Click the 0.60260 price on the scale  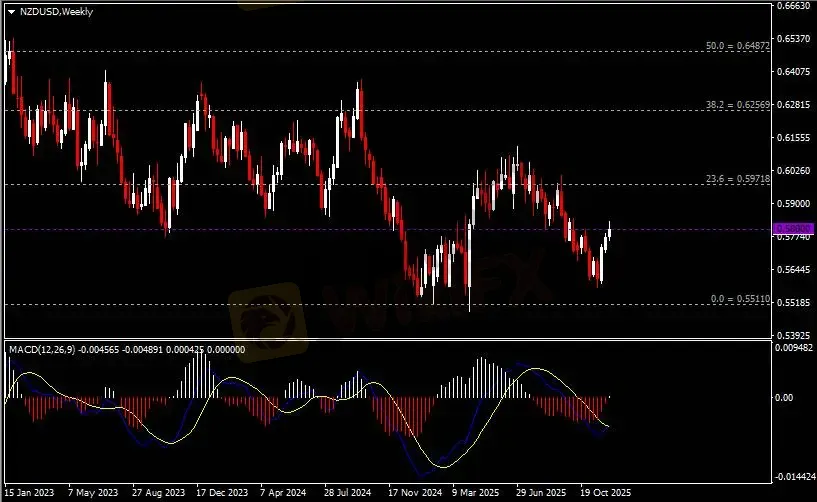click(x=793, y=170)
